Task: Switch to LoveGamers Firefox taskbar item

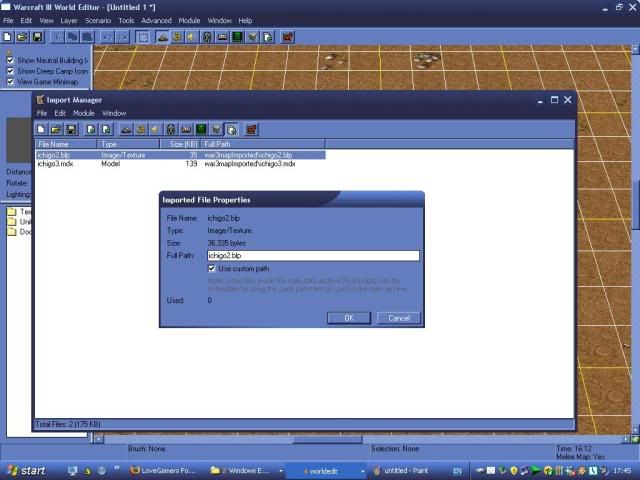Action: (163, 471)
